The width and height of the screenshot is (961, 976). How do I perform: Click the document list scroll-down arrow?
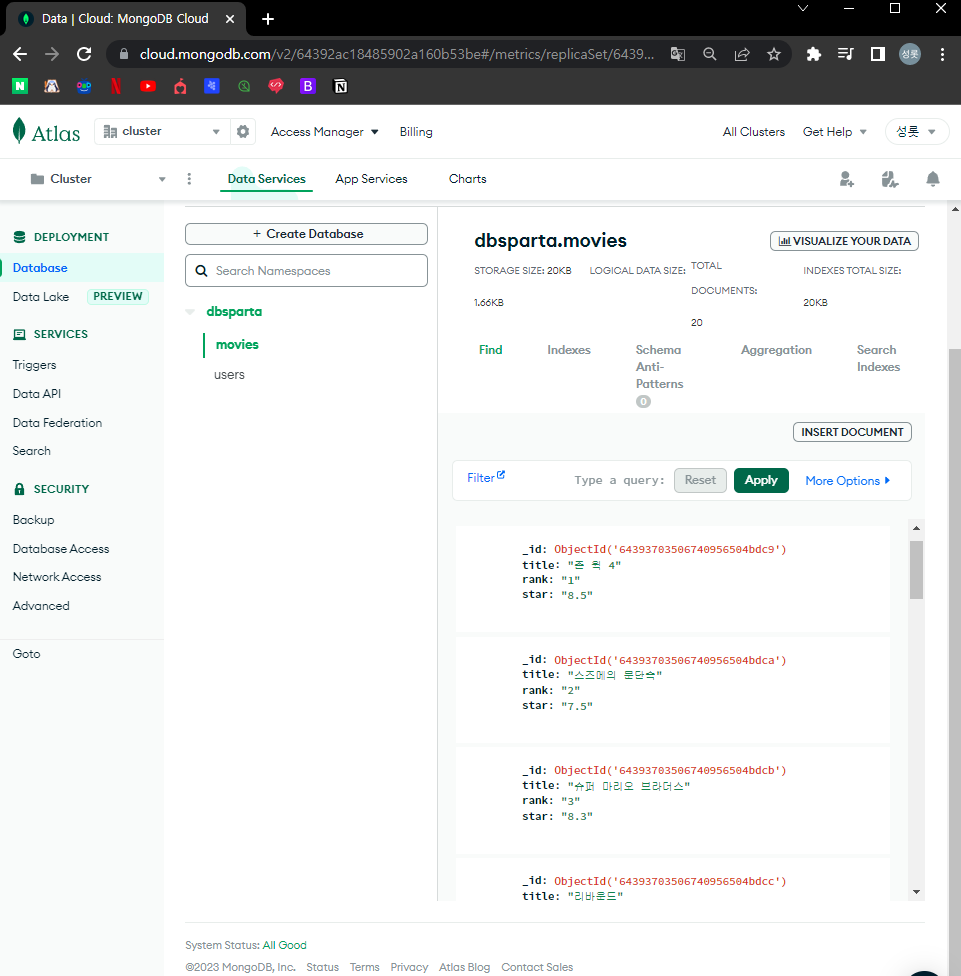[916, 892]
